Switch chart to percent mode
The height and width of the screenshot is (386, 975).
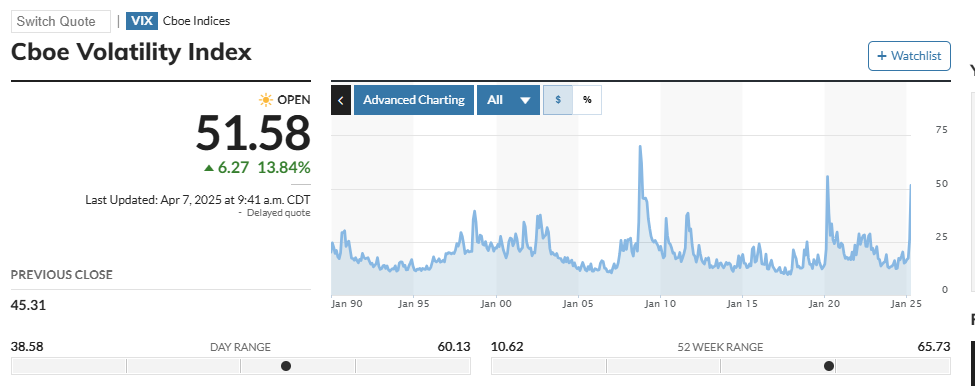pos(587,100)
